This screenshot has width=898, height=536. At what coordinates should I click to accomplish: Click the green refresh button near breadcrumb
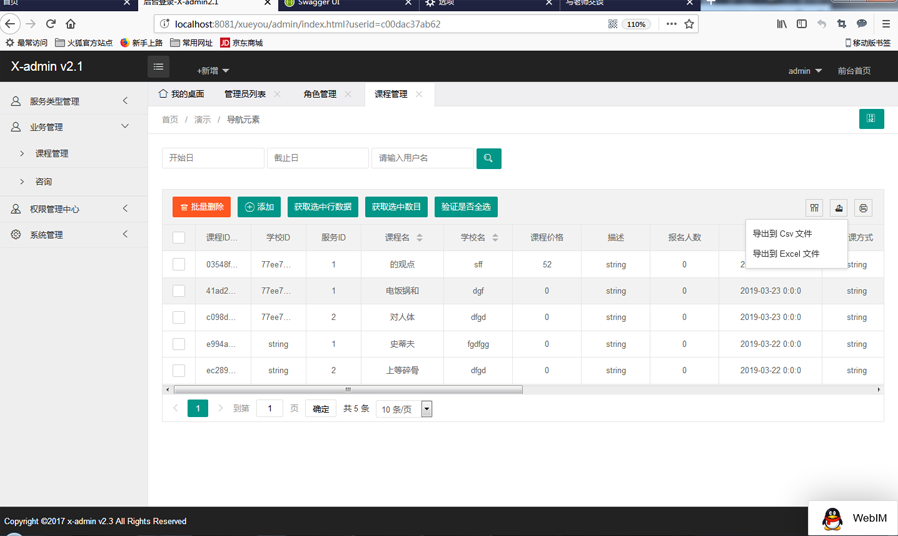point(871,119)
